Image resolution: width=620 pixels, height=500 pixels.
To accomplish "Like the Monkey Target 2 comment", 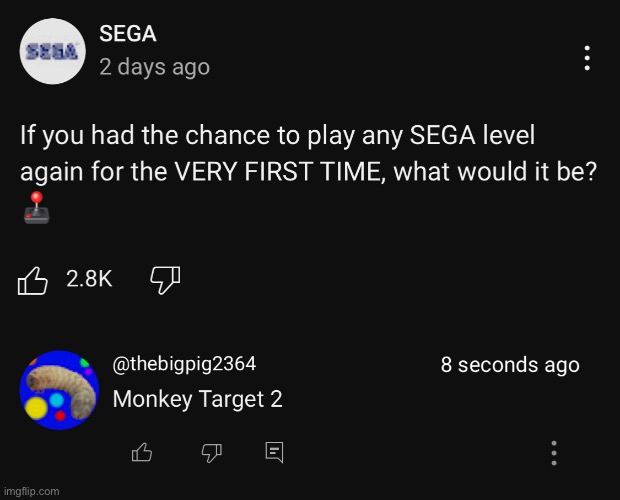I will coord(142,453).
